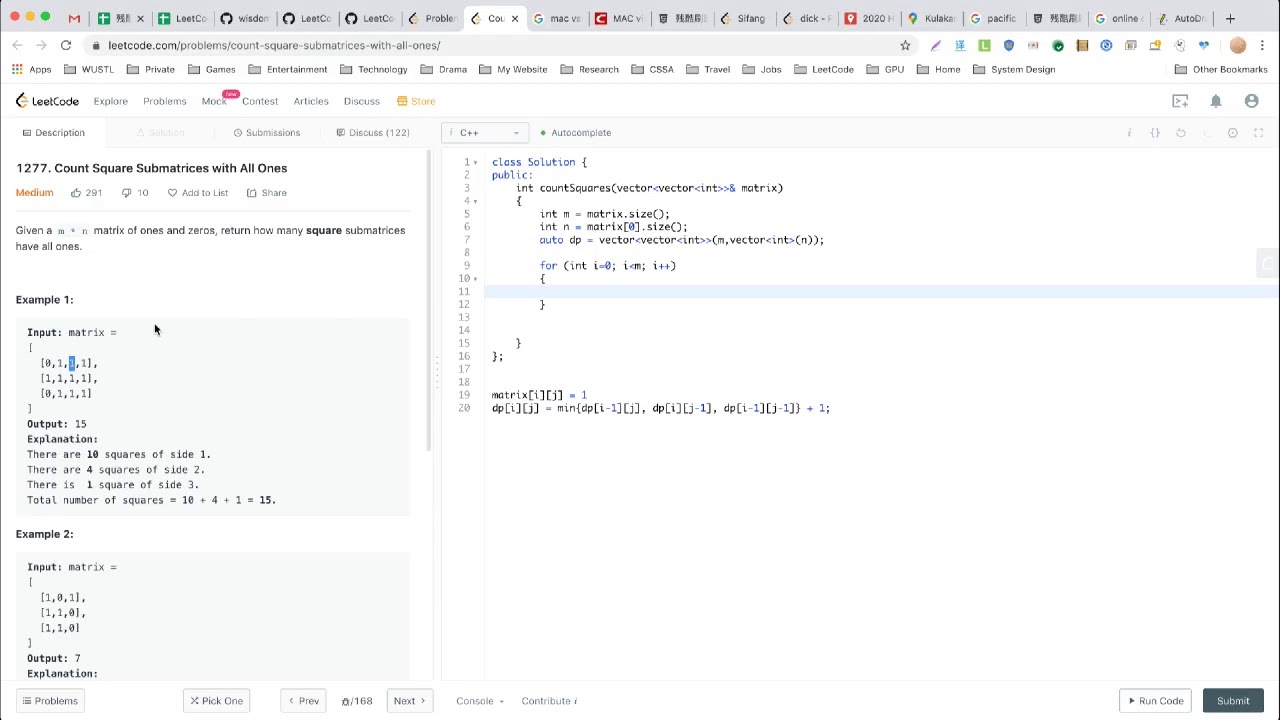Screen dimensions: 1280x720
Task: Click the Submit button
Action: tap(1233, 701)
